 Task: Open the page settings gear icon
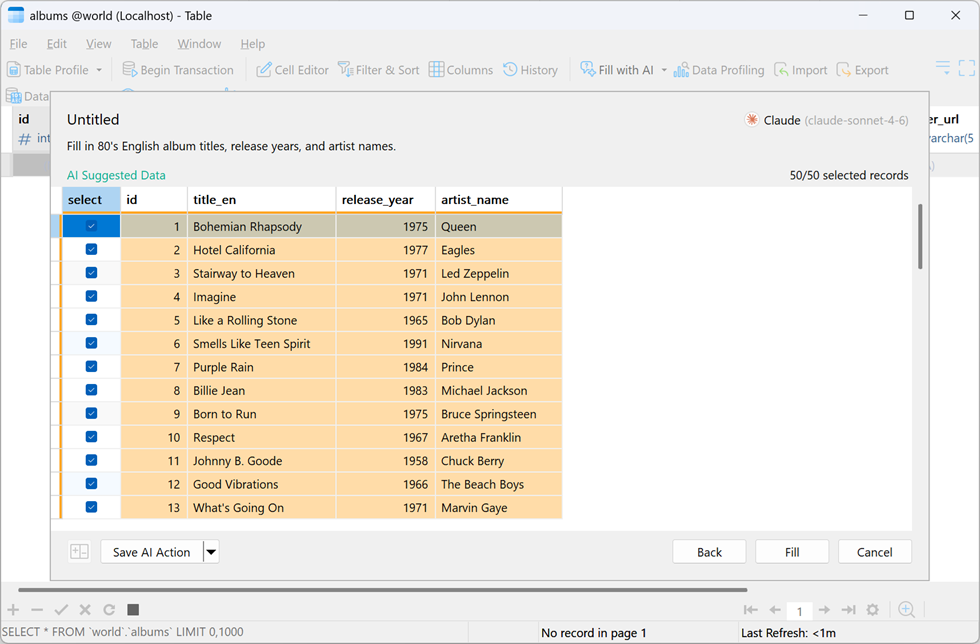pyautogui.click(x=872, y=610)
